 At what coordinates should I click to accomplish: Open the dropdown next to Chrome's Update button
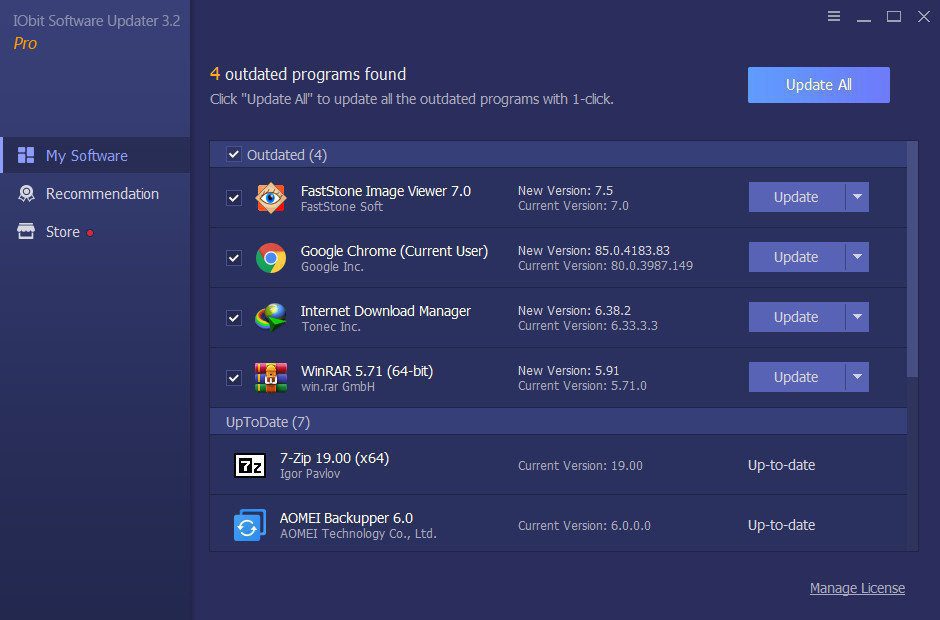(859, 257)
